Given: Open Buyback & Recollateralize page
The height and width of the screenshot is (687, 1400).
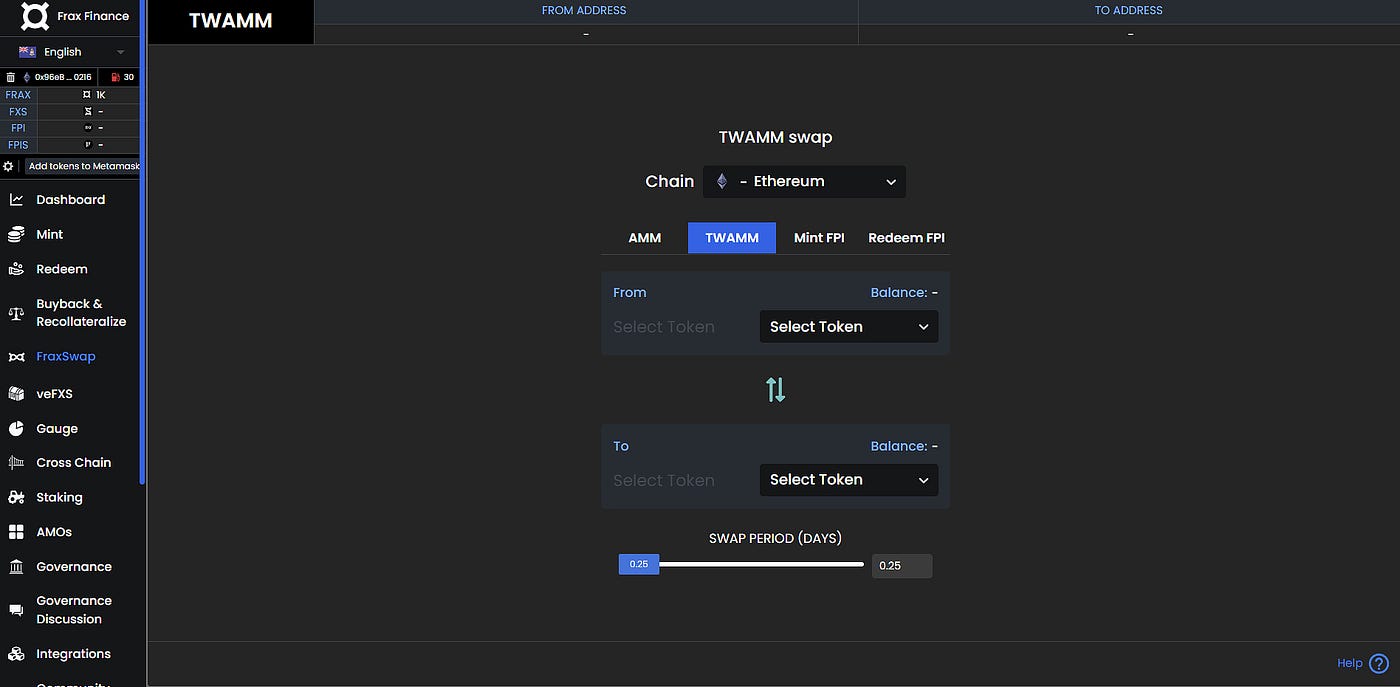Looking at the screenshot, I should [81, 313].
